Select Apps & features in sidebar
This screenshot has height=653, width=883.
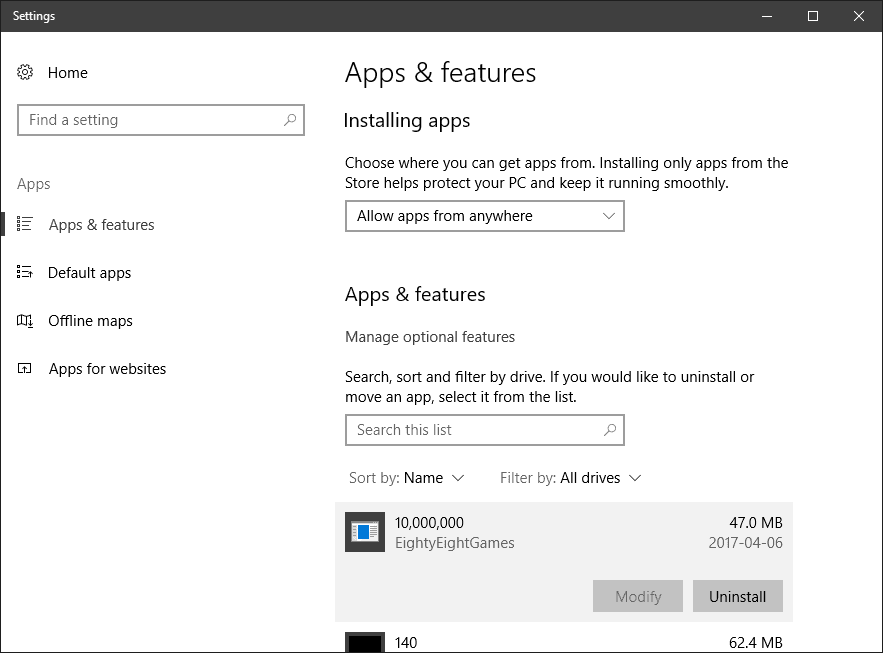click(101, 225)
